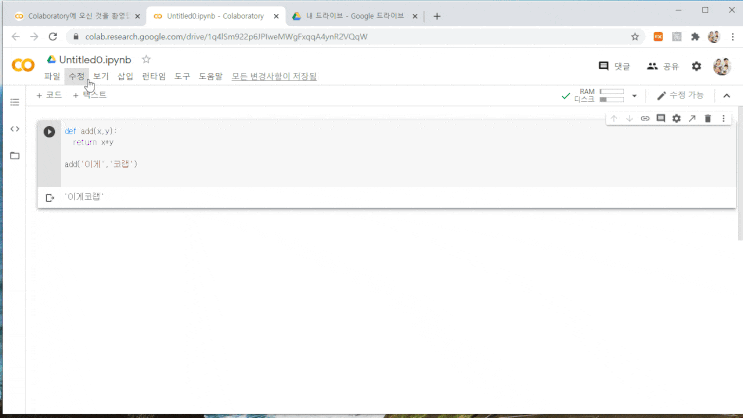This screenshot has height=418, width=743.
Task: Clear cell output icon
Action: click(x=50, y=198)
